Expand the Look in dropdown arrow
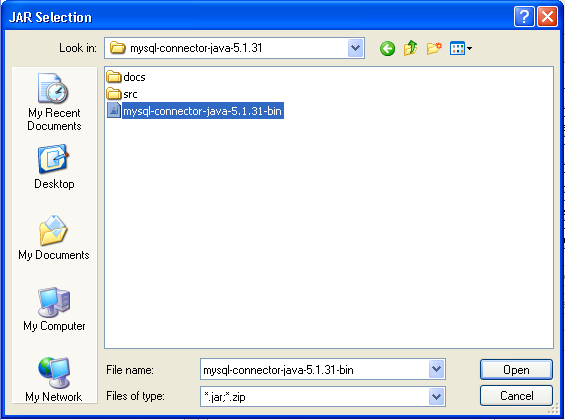Viewport: 565px width, 420px height. click(356, 48)
